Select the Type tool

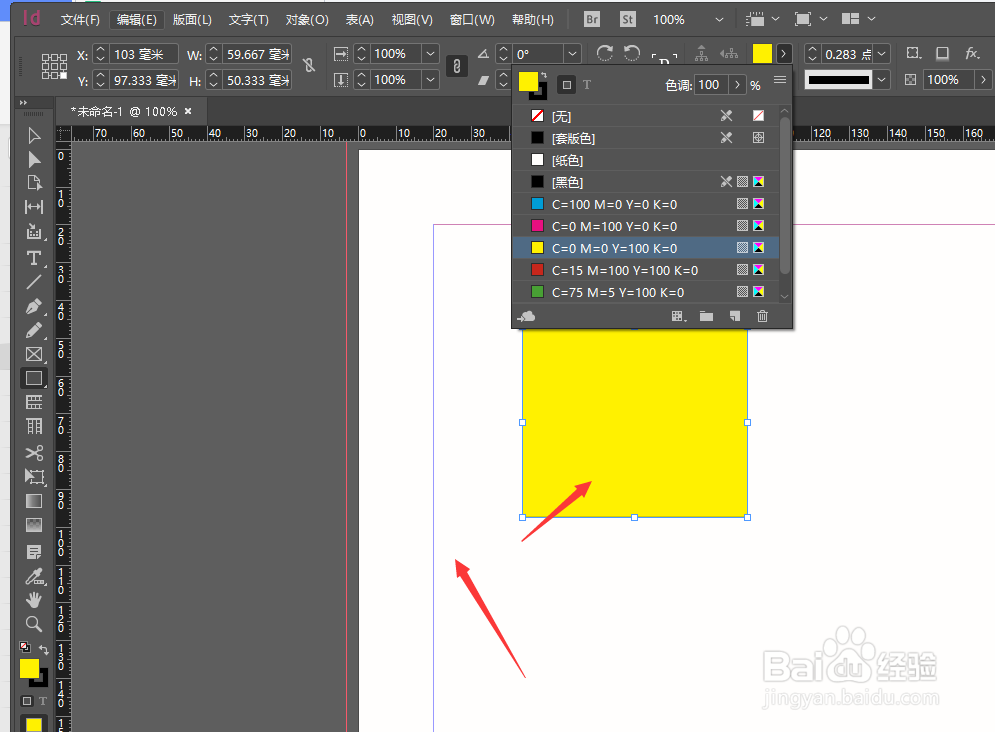(x=34, y=258)
